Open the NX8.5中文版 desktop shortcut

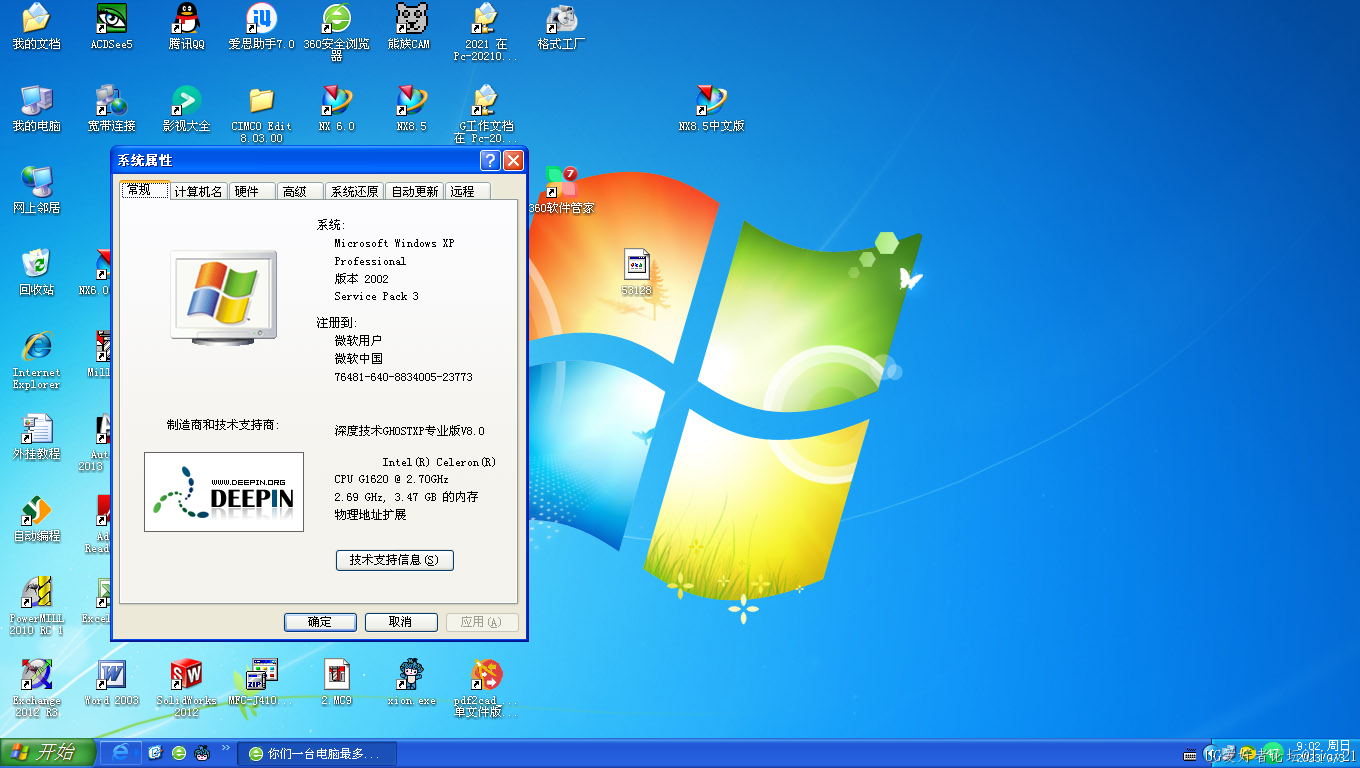[x=711, y=109]
